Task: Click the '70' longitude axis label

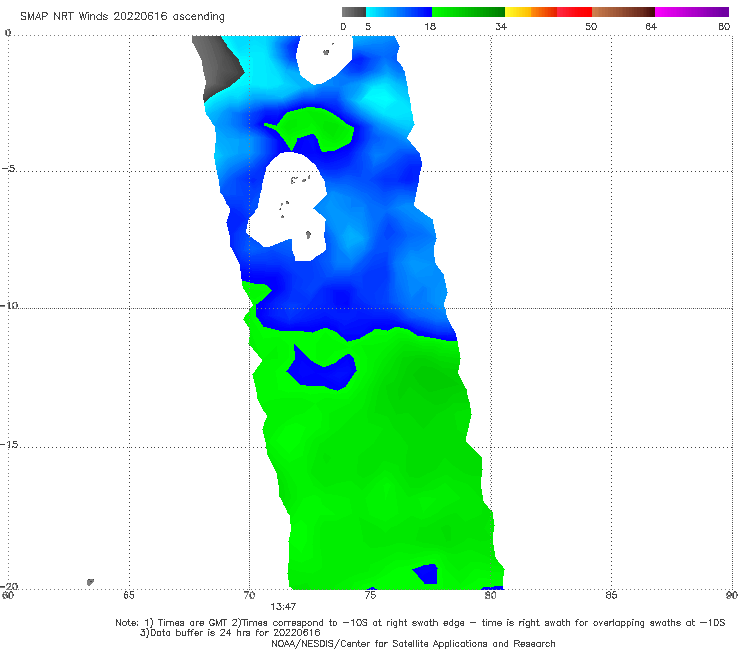Action: pos(249,595)
